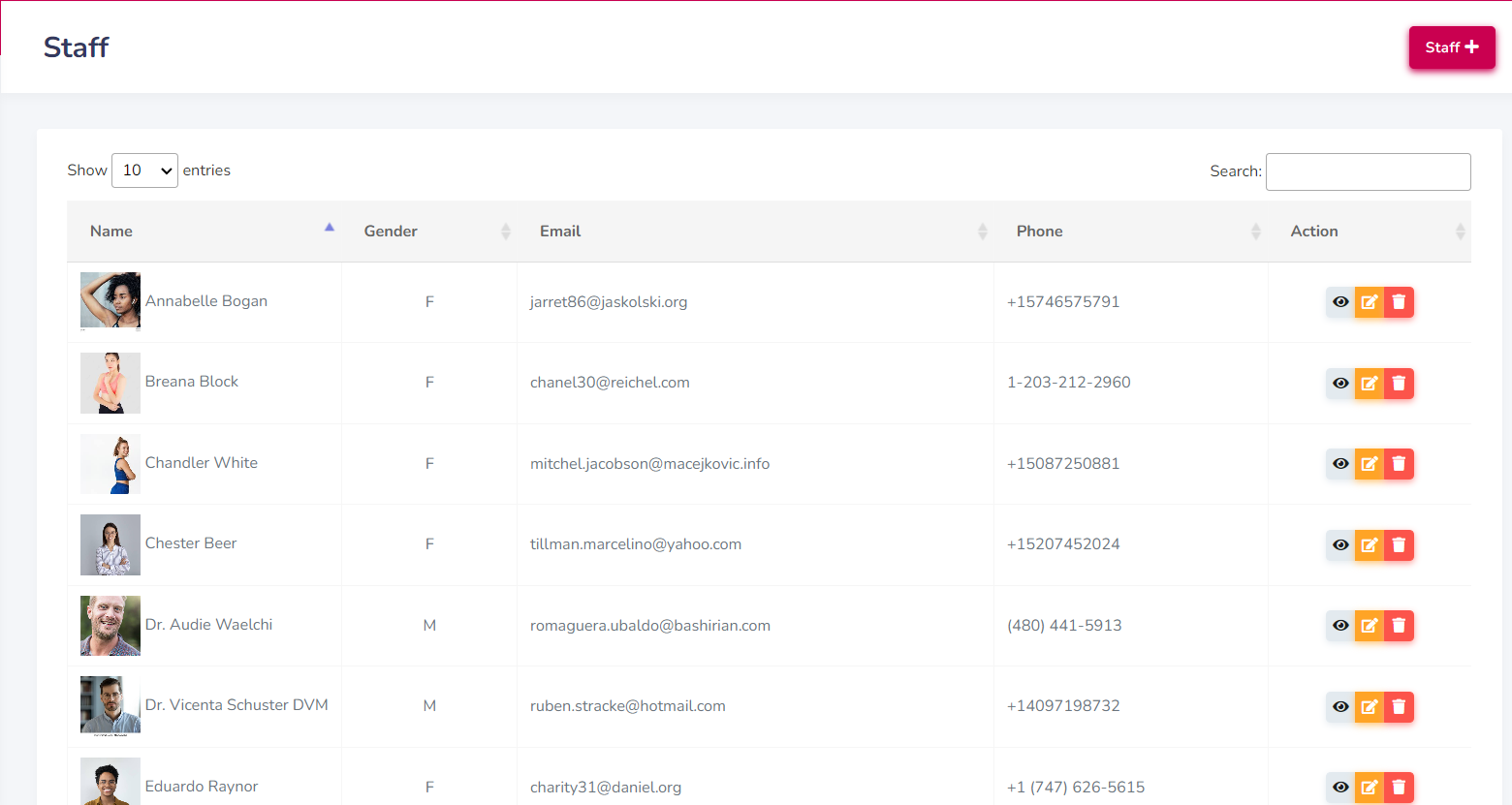
Task: Click email chanel30@reichel.com
Action: (610, 383)
